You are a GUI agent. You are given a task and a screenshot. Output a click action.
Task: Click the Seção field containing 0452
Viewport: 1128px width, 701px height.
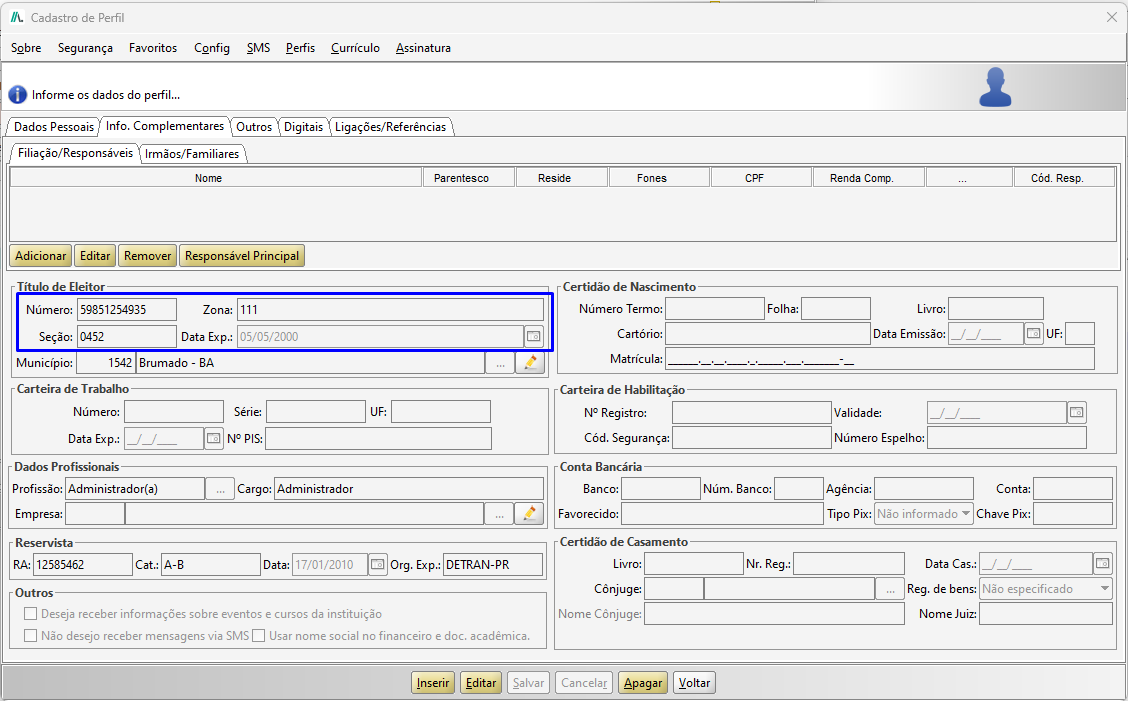127,336
